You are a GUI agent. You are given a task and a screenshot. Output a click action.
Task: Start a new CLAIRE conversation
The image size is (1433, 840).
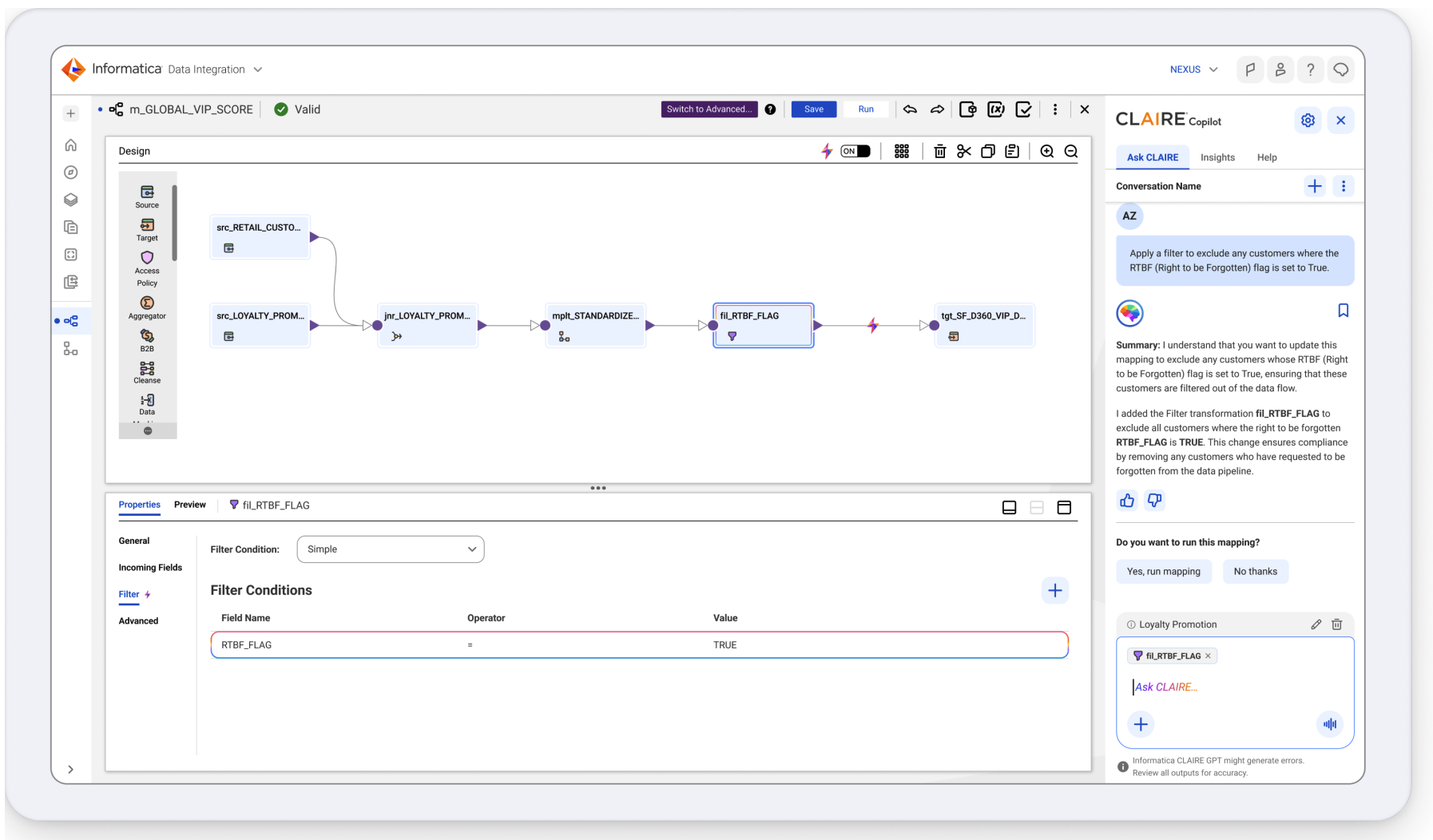[x=1314, y=186]
